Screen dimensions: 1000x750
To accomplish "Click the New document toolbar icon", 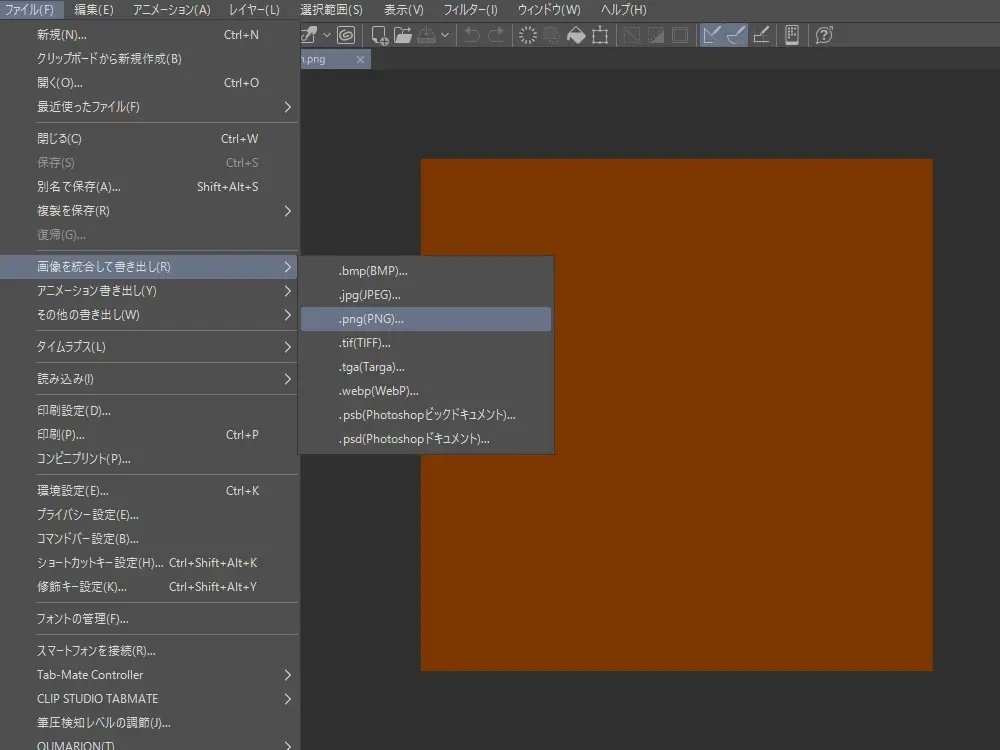I will tap(380, 35).
